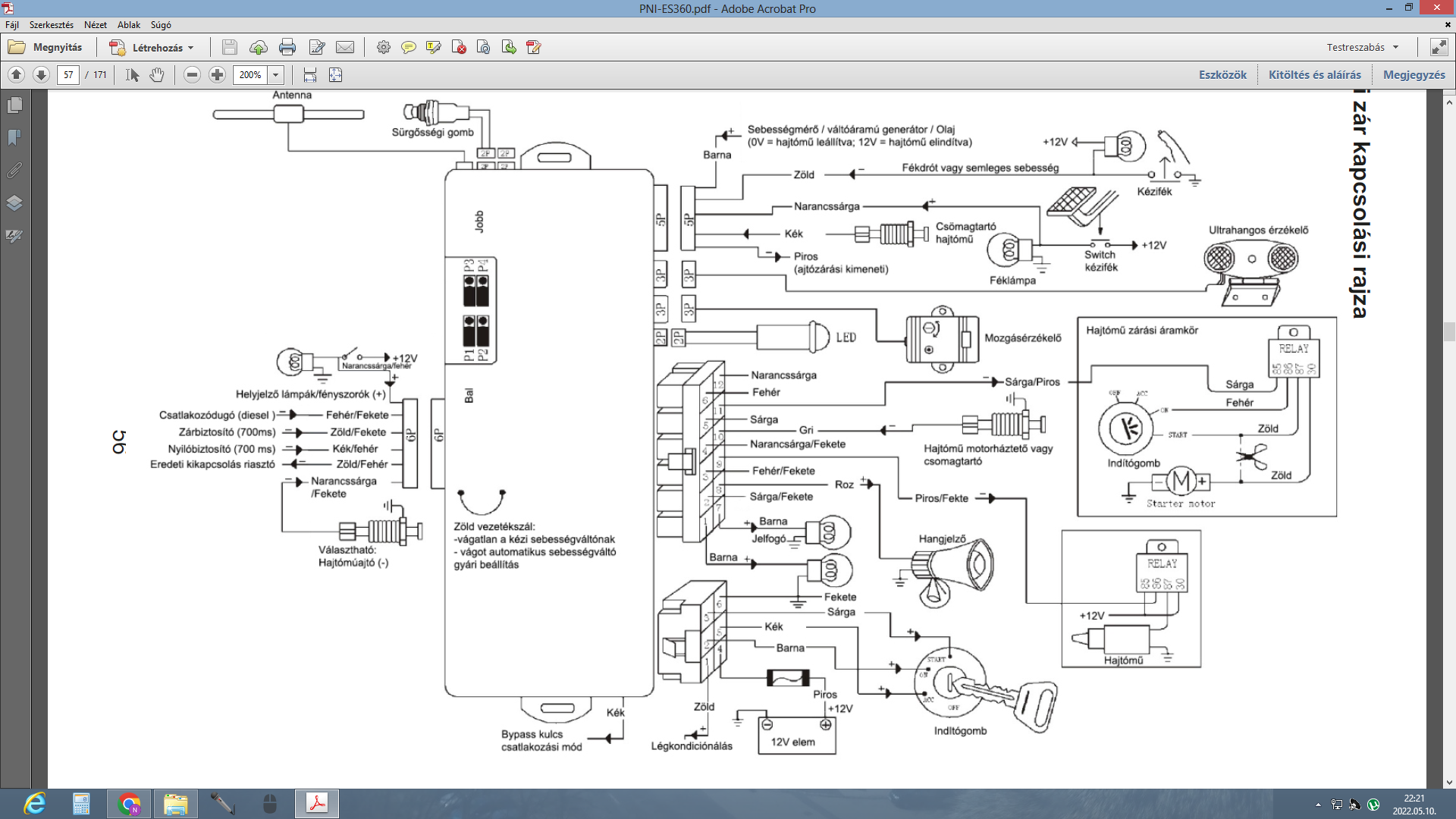Toggle the Eszközök tools pane
Viewport: 1456px width, 819px height.
(1222, 75)
